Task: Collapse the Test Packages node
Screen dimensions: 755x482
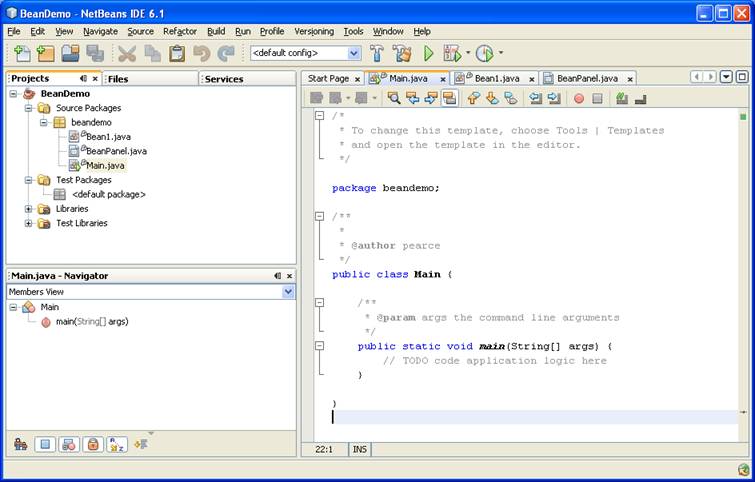Action: [x=28, y=180]
